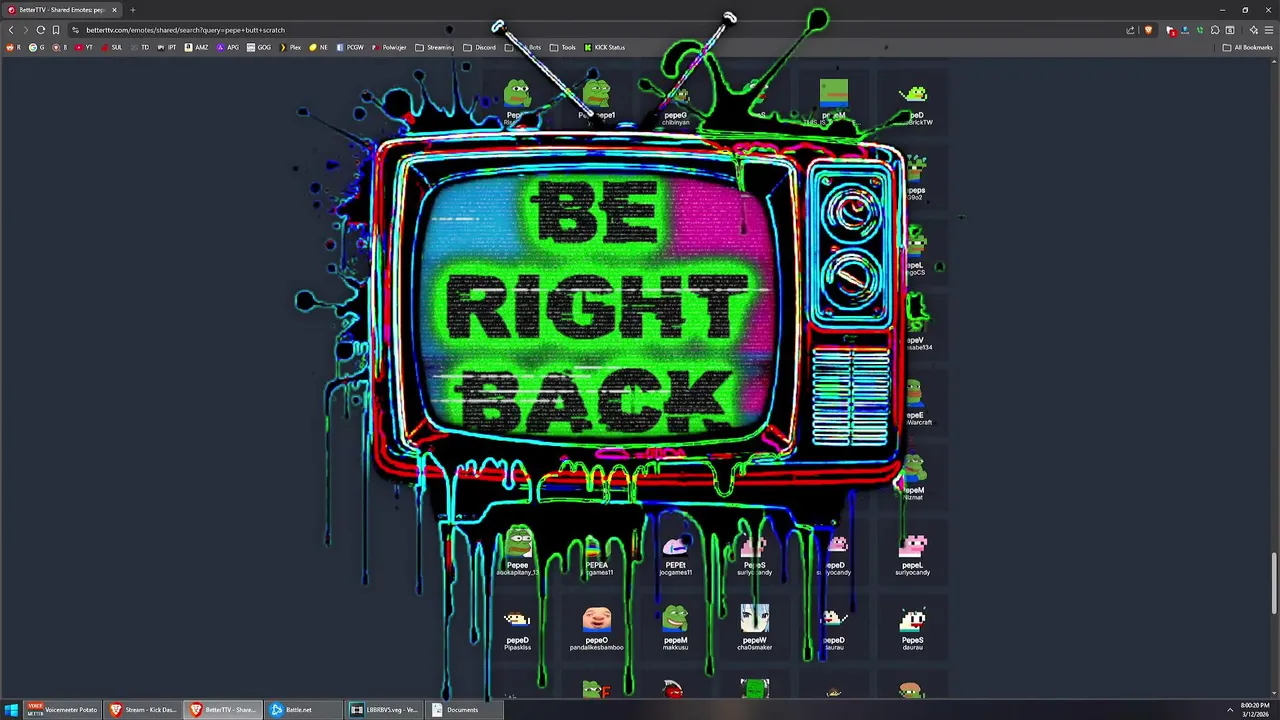Select the pepeW emote by cha0smaker
1280x720 pixels.
(x=755, y=628)
